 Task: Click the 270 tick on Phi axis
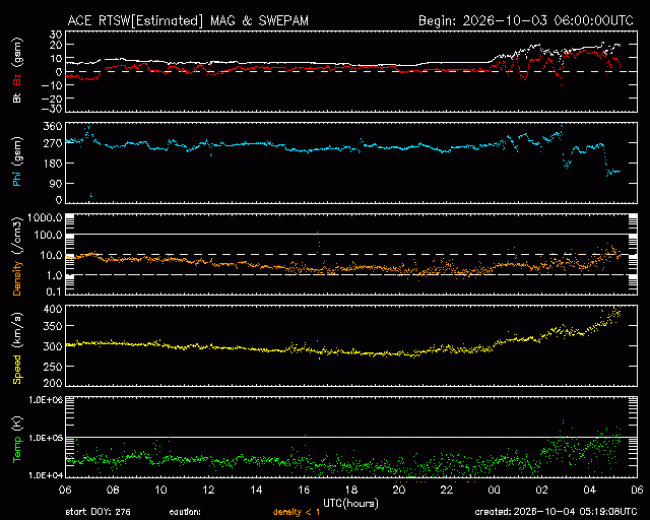click(52, 143)
